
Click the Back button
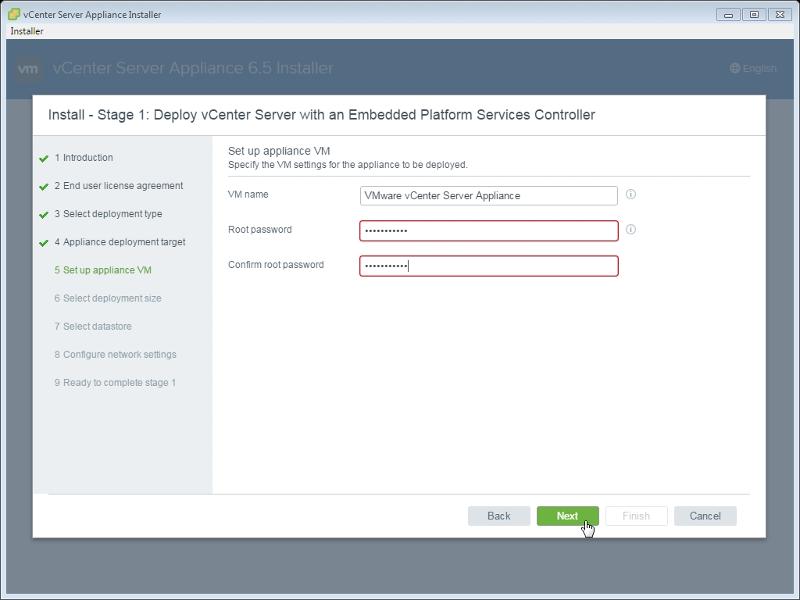pos(498,516)
